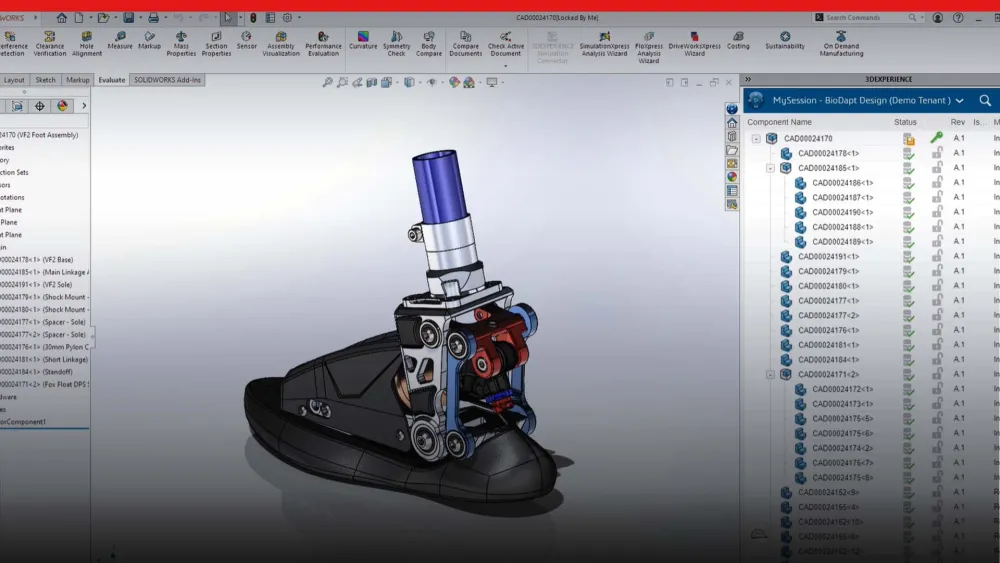Screen dimensions: 1000x563
Task: Click the search magnifier in 3DEXPERIENCE panel
Action: pos(985,100)
